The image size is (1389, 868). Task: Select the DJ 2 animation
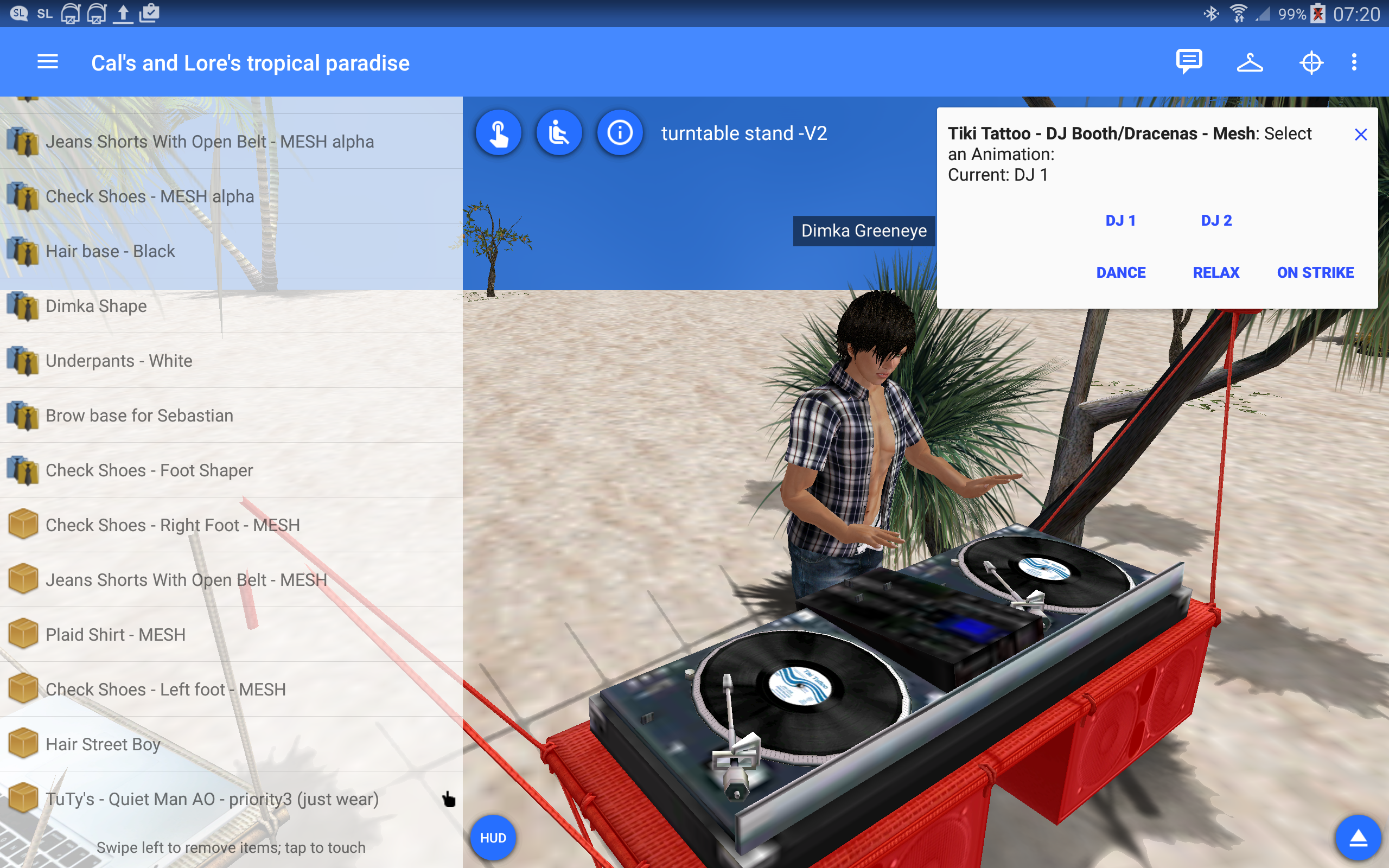(x=1216, y=220)
